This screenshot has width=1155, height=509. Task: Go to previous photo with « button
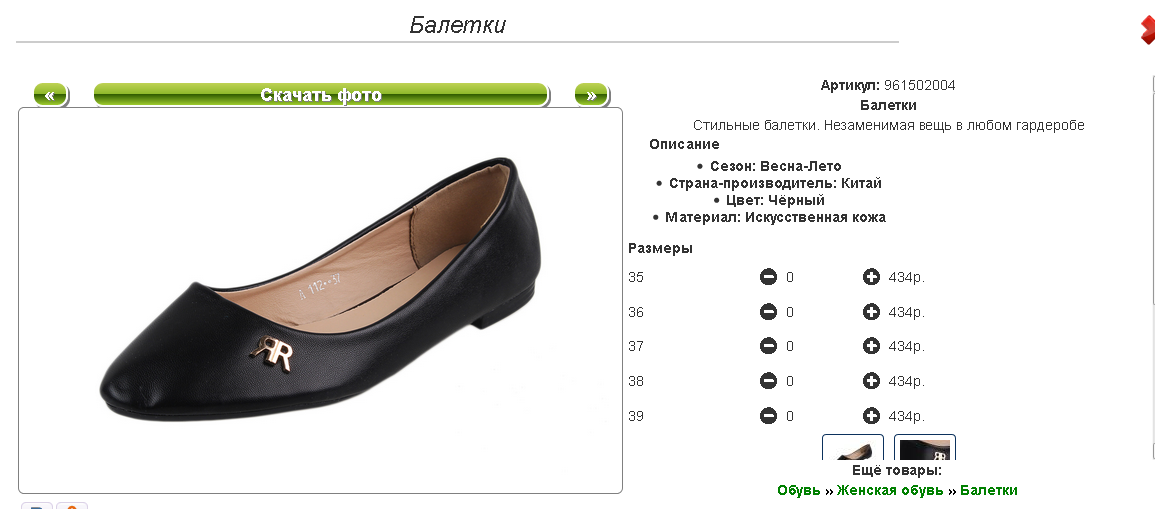click(50, 95)
